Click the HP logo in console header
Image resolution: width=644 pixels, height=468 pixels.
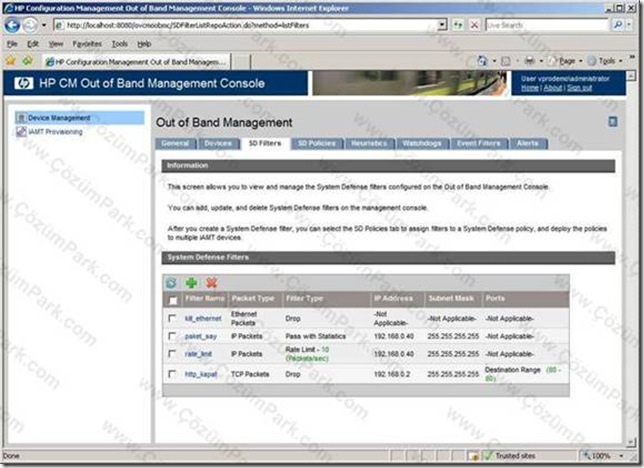23,83
